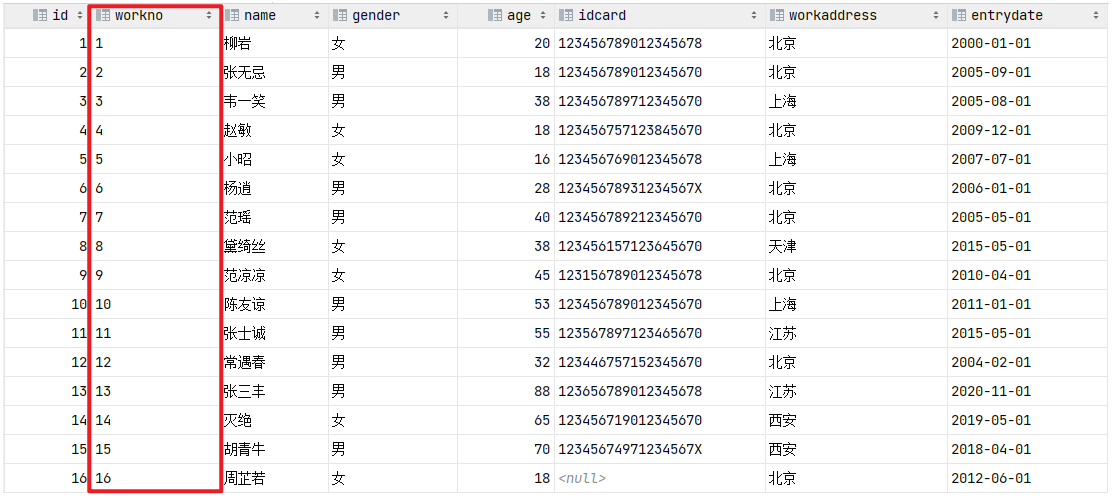Select the name cell 范凉凉
The height and width of the screenshot is (498, 1113).
tap(244, 275)
